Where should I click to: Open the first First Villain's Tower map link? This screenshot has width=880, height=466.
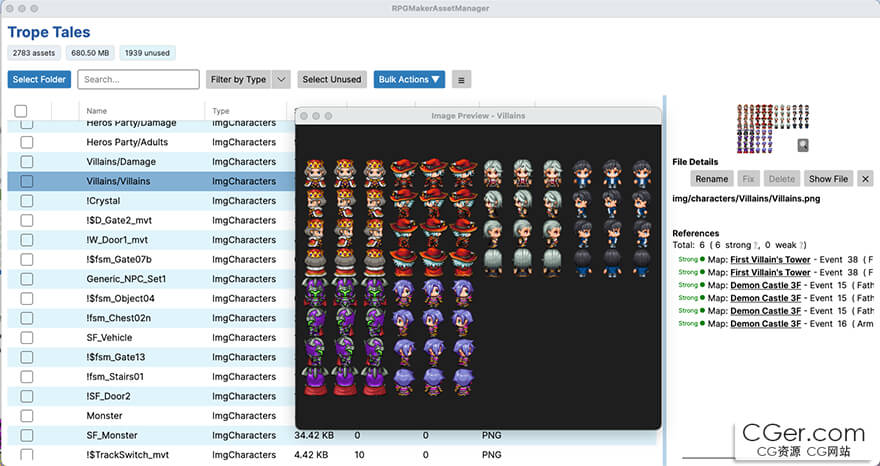[770, 259]
